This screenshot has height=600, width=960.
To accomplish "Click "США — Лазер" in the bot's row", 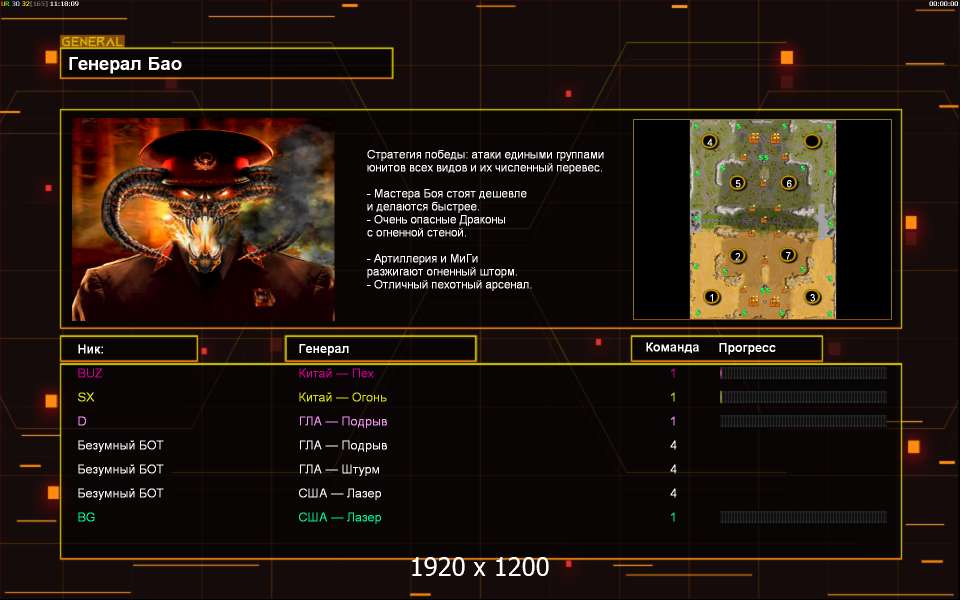I will click(340, 493).
